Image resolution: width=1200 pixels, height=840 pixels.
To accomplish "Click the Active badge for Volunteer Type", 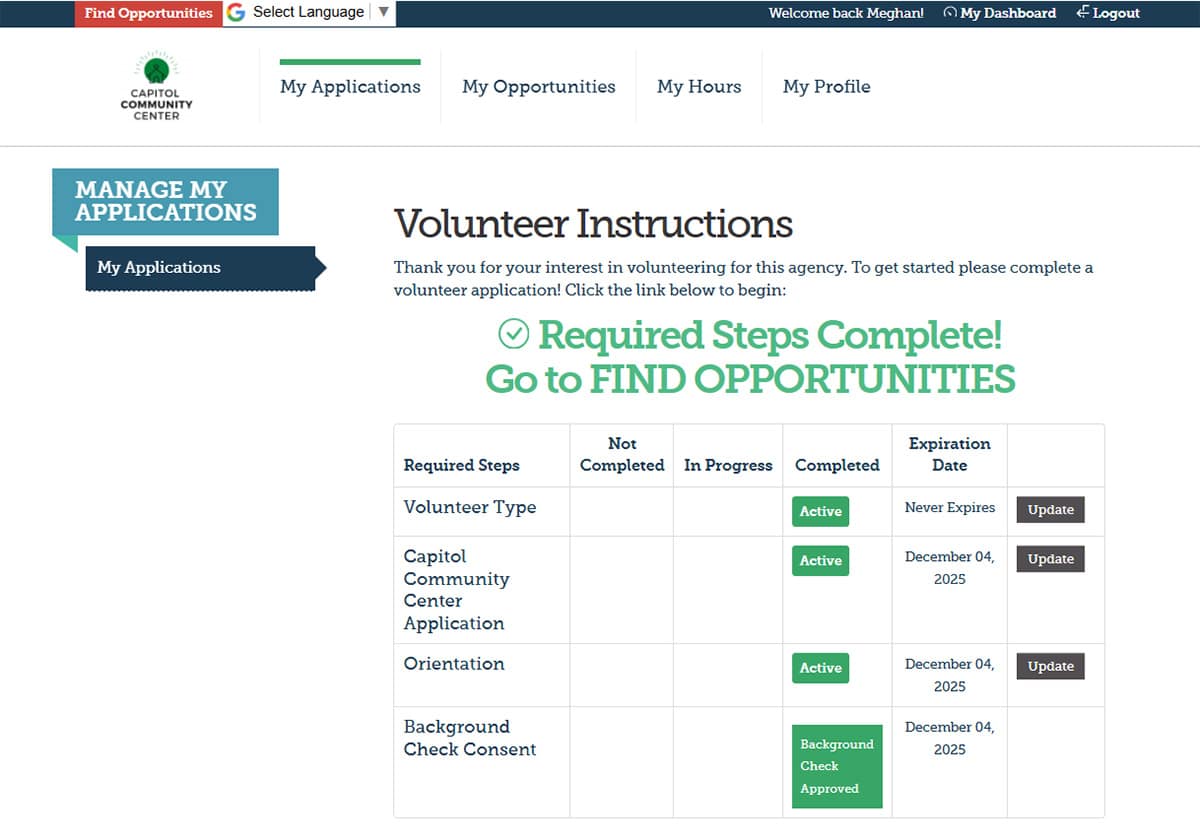I will [819, 511].
